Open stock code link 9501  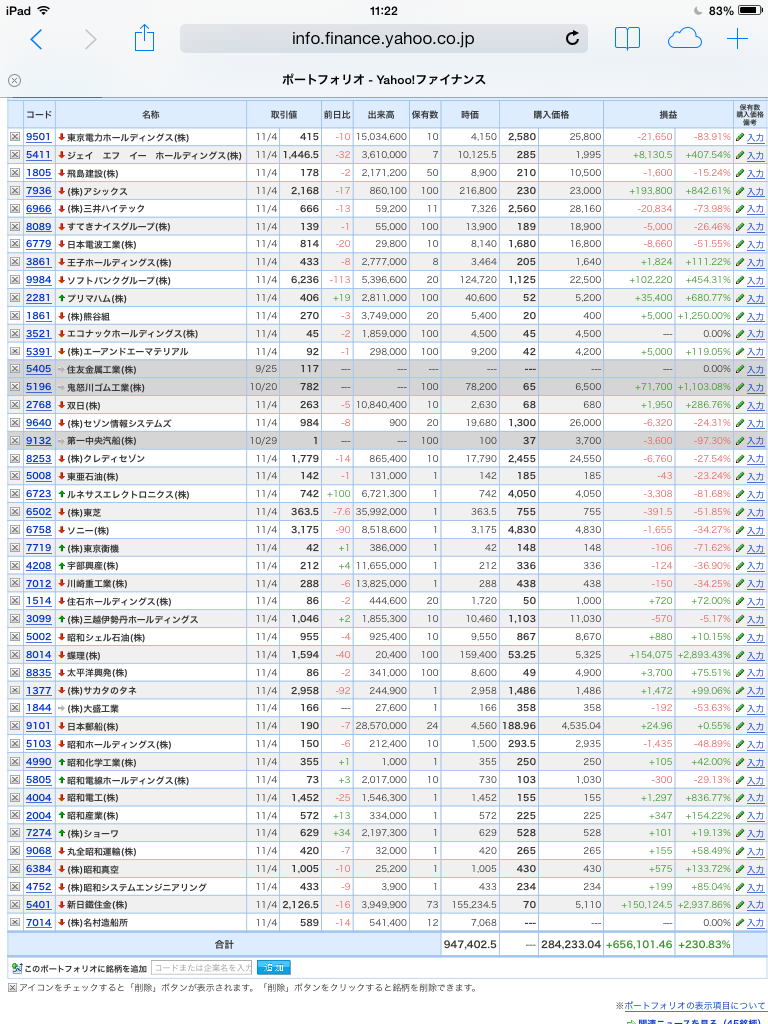(39, 136)
